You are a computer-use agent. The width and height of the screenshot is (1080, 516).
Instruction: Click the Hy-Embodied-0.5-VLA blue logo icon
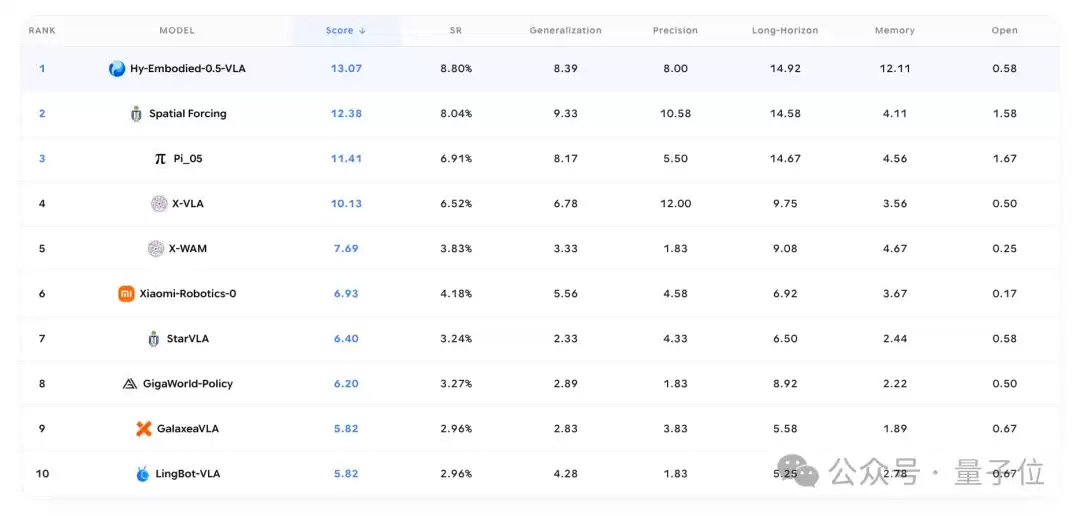tap(117, 69)
